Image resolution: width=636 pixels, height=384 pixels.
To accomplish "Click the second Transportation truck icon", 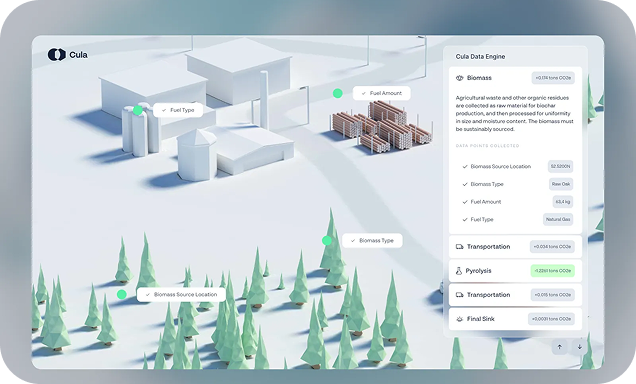I will click(x=460, y=295).
